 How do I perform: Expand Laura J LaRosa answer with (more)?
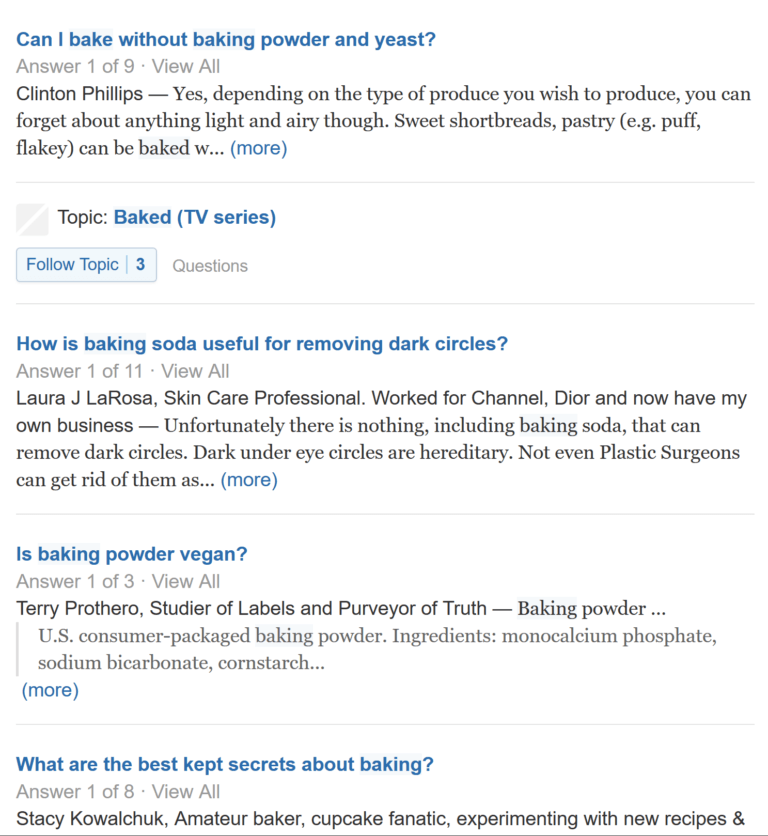(x=249, y=479)
